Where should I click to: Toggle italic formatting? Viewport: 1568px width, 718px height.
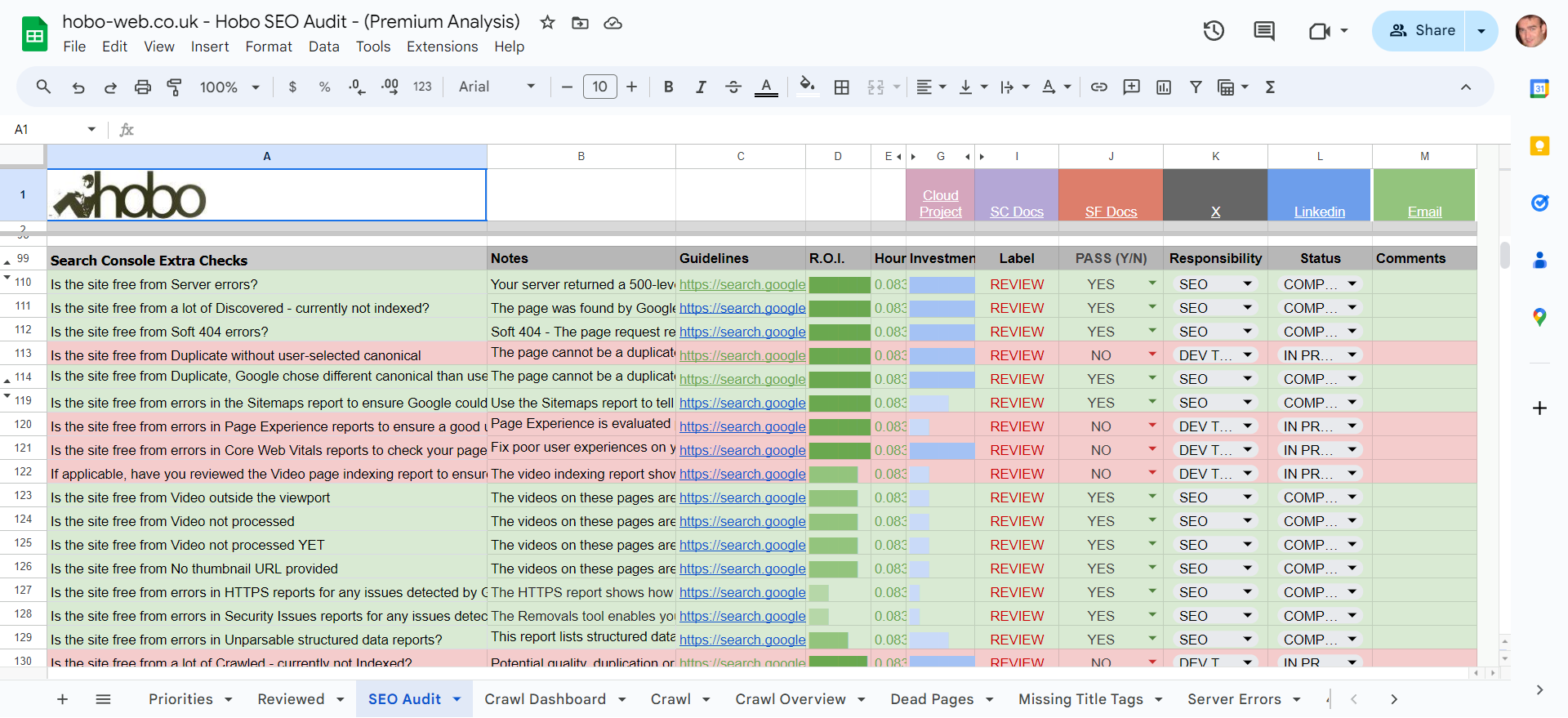click(701, 87)
